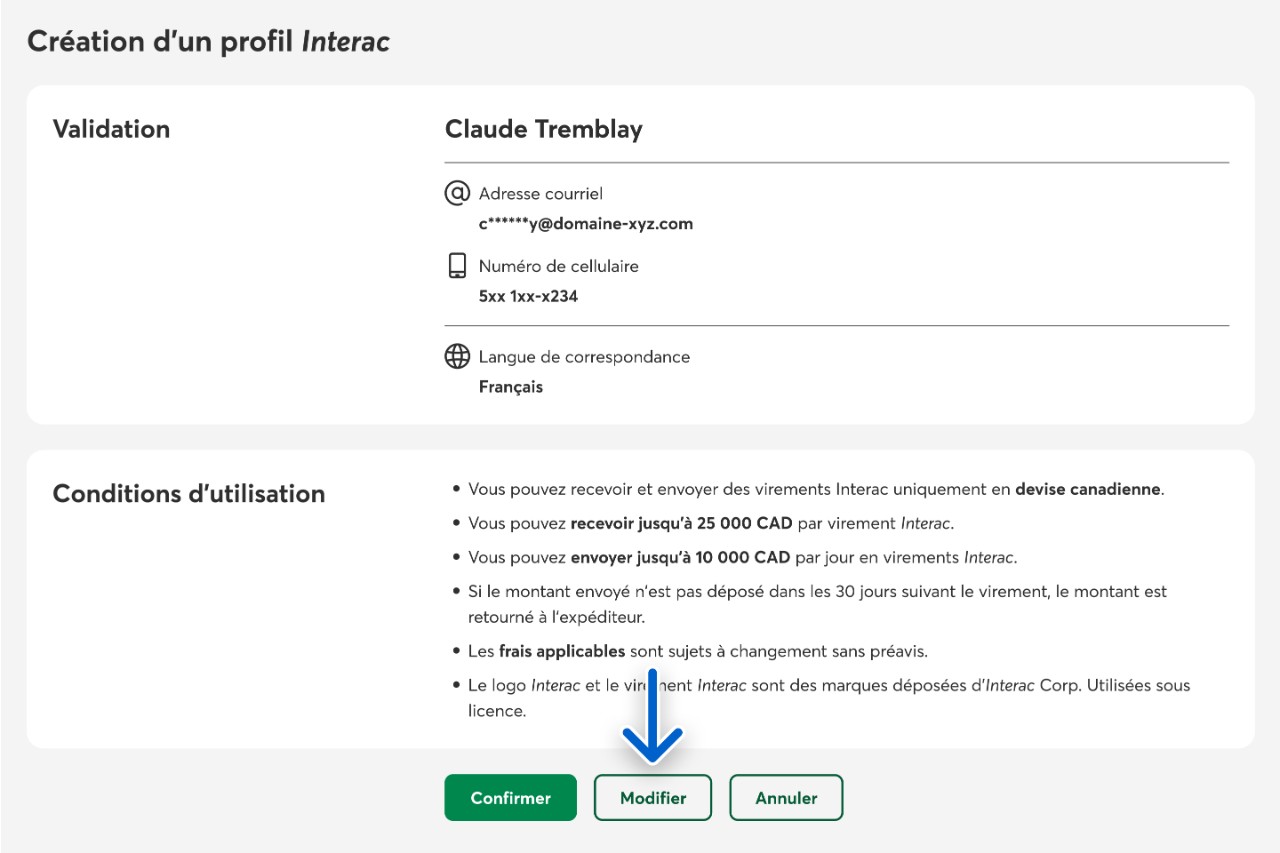
Task: Click the Conditions d'utilisation heading
Action: [188, 494]
